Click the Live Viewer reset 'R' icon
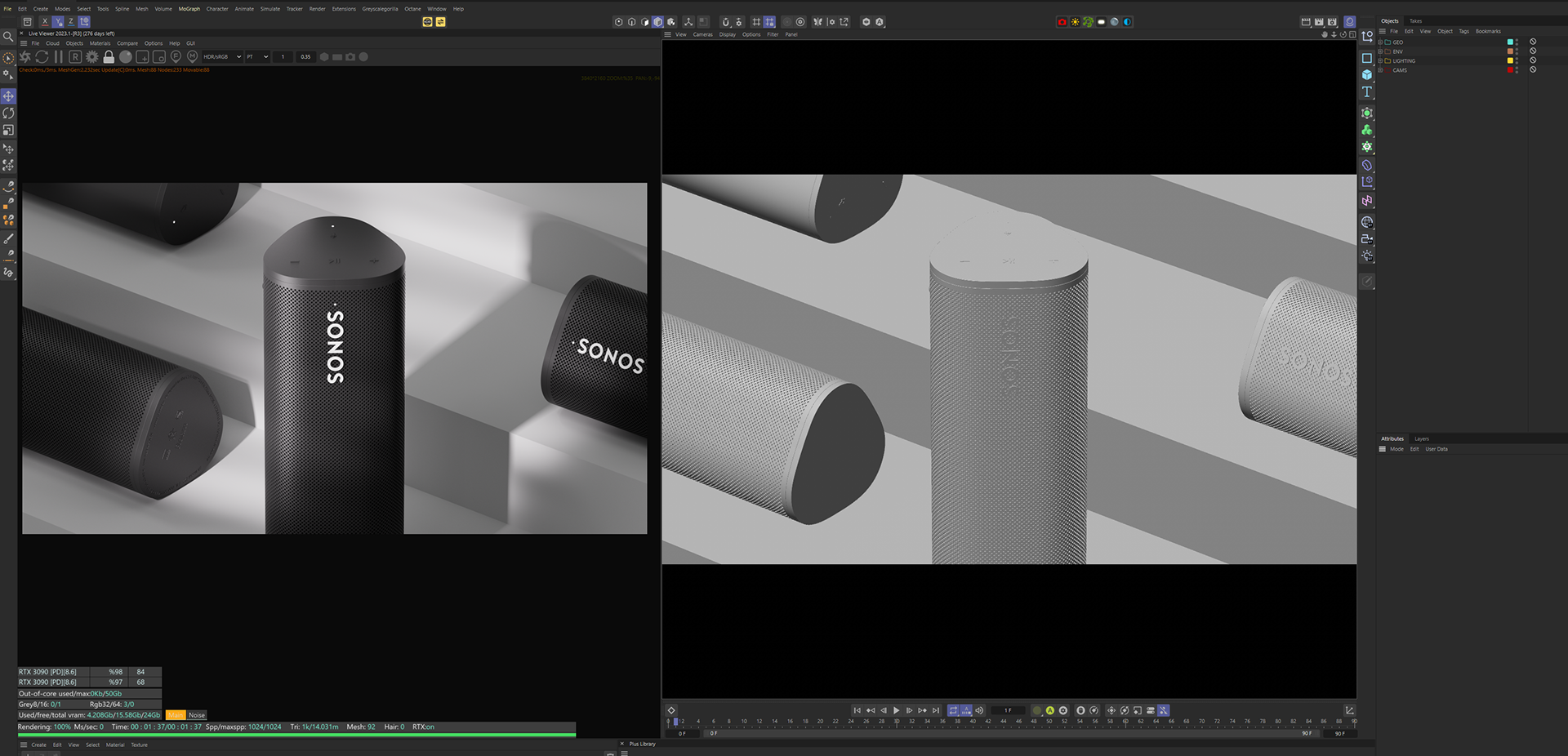This screenshot has width=1568, height=756. tap(75, 57)
